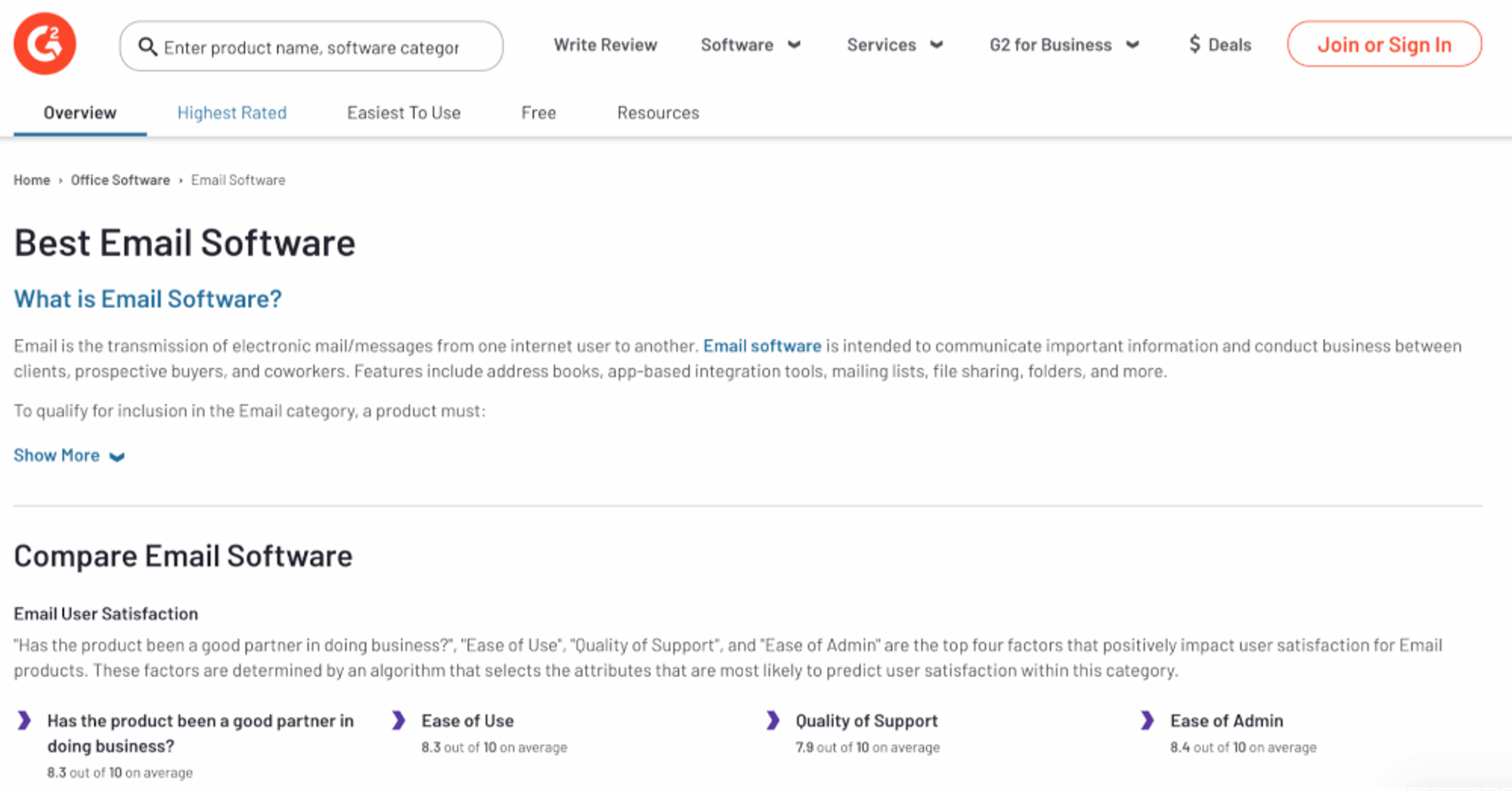Screen dimensions: 1512x791
Task: Open the Write Review link
Action: [x=605, y=45]
